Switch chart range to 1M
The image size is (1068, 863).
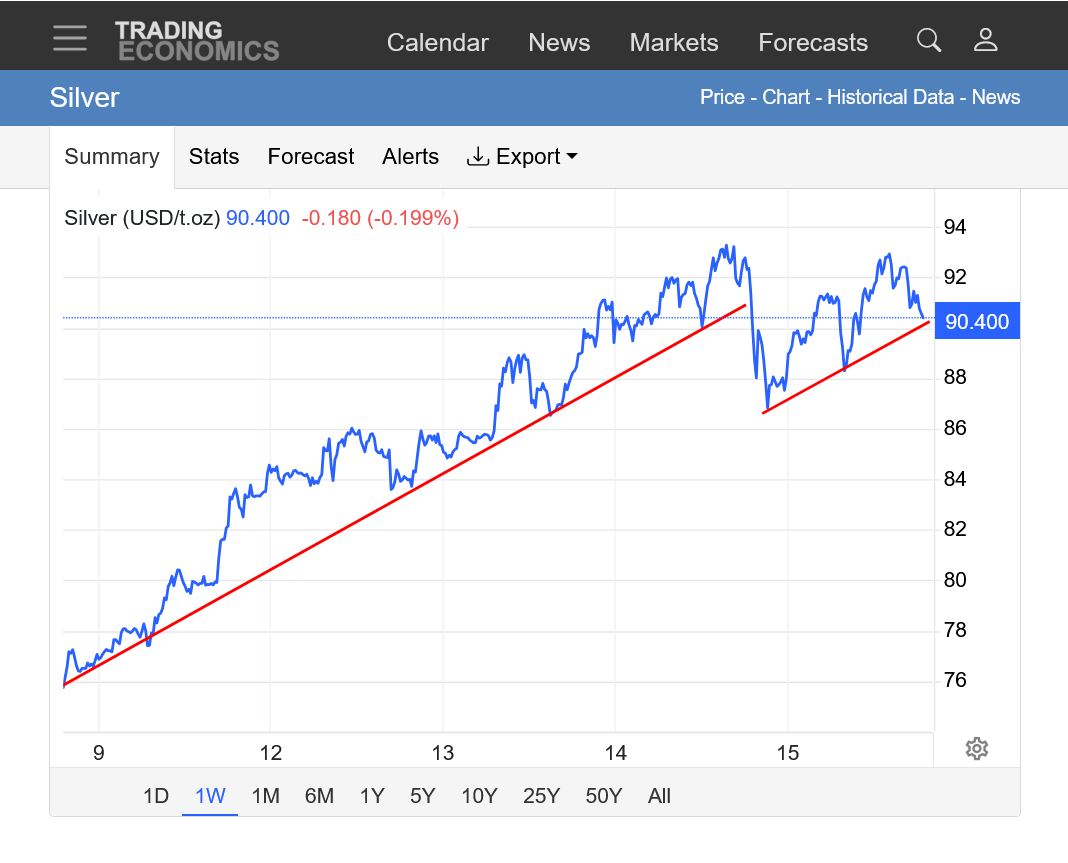click(x=265, y=796)
